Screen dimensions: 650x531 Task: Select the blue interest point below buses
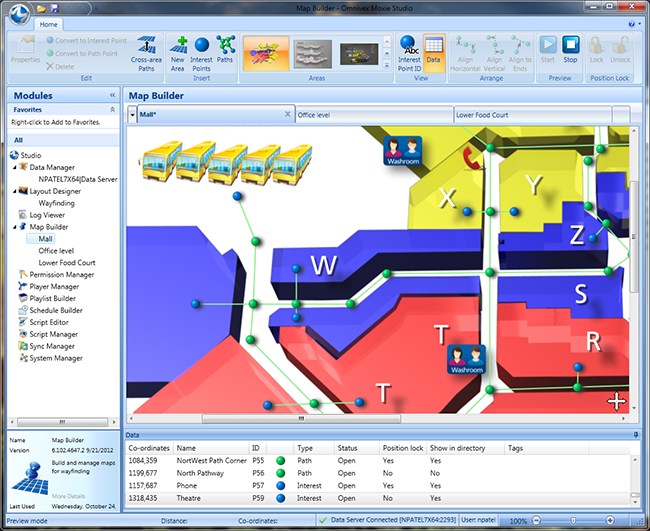coord(237,196)
